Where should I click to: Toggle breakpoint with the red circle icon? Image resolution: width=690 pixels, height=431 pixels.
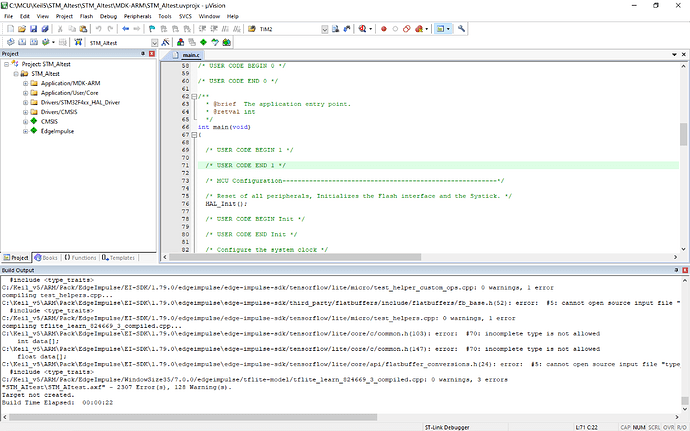[383, 29]
